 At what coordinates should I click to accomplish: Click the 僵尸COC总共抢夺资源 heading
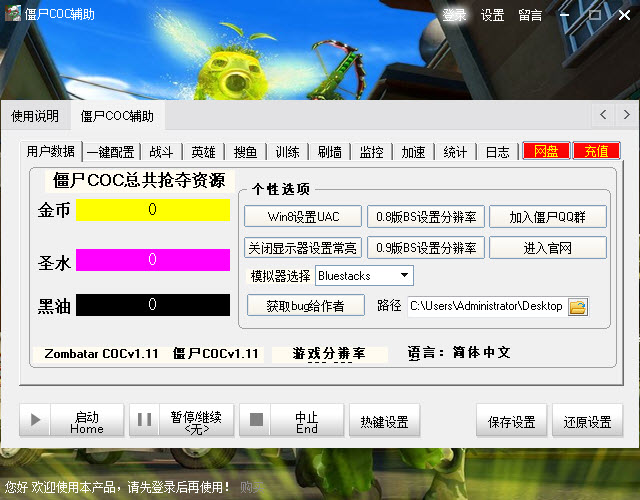click(139, 180)
